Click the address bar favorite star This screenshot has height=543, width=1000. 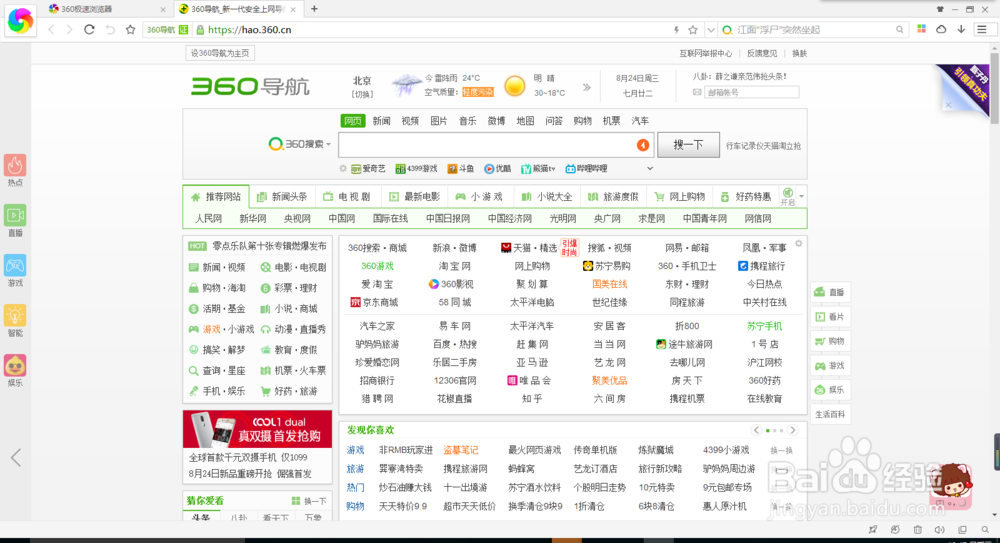(x=693, y=29)
